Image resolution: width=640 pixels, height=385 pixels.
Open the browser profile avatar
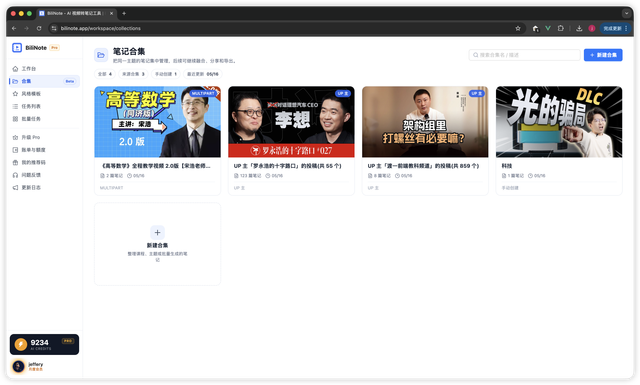click(x=591, y=28)
